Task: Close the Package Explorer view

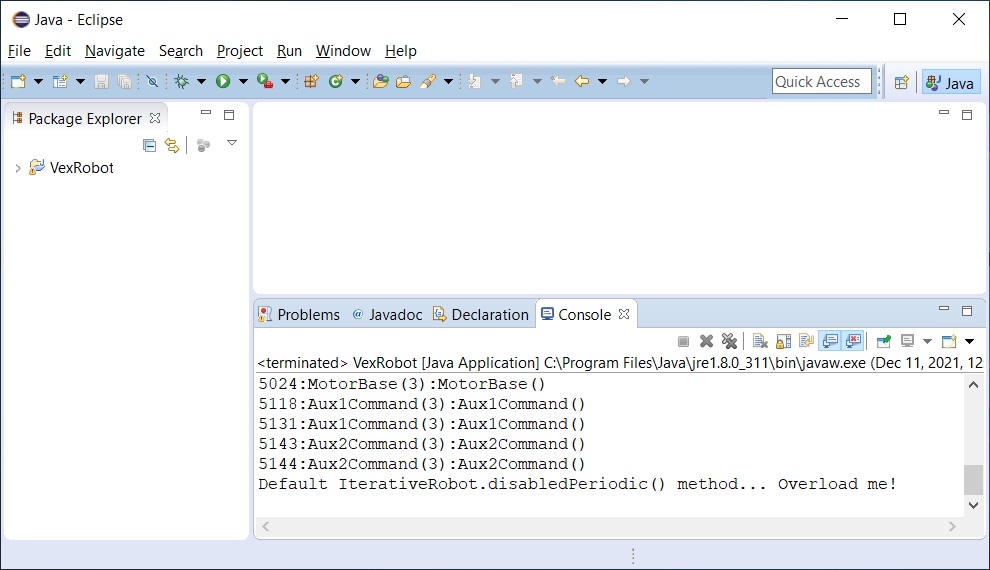Action: tap(155, 117)
